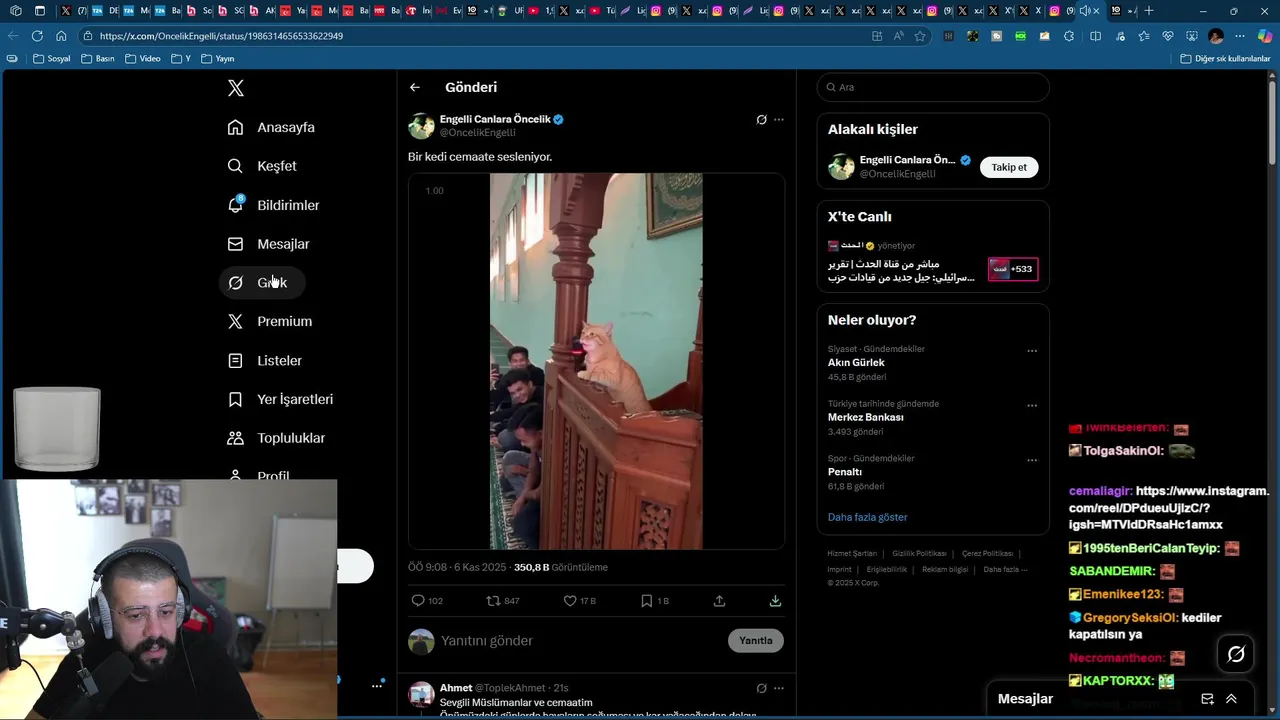Click the Grok icon on the main post
This screenshot has width=1280, height=720.
point(761,120)
